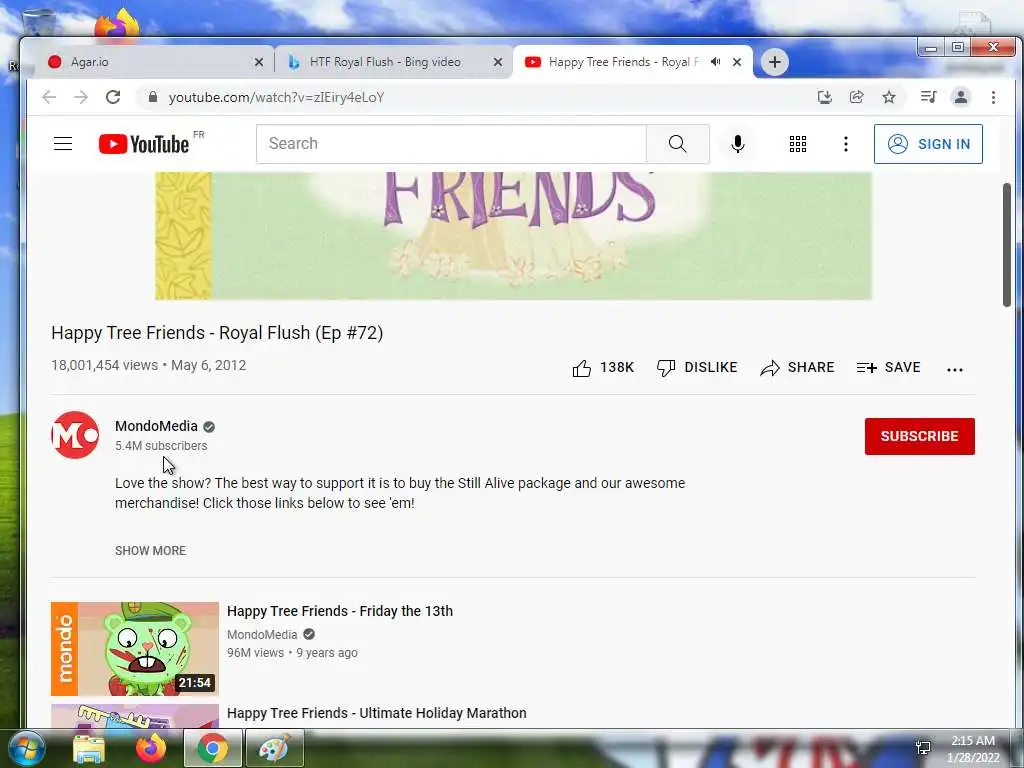
Task: Expand description with SHOW MORE
Action: pos(150,551)
